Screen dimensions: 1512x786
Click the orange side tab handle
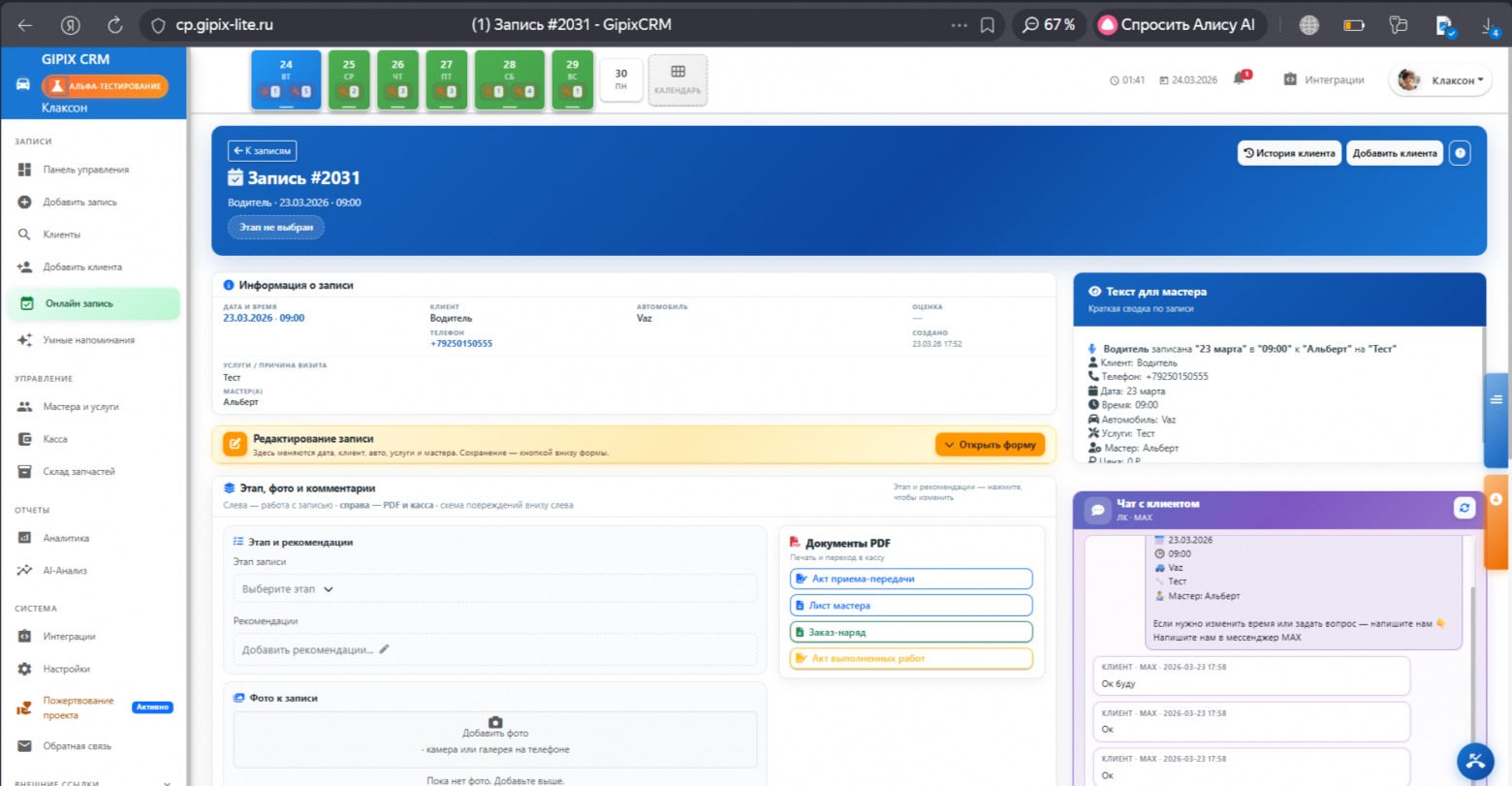pos(1496,499)
